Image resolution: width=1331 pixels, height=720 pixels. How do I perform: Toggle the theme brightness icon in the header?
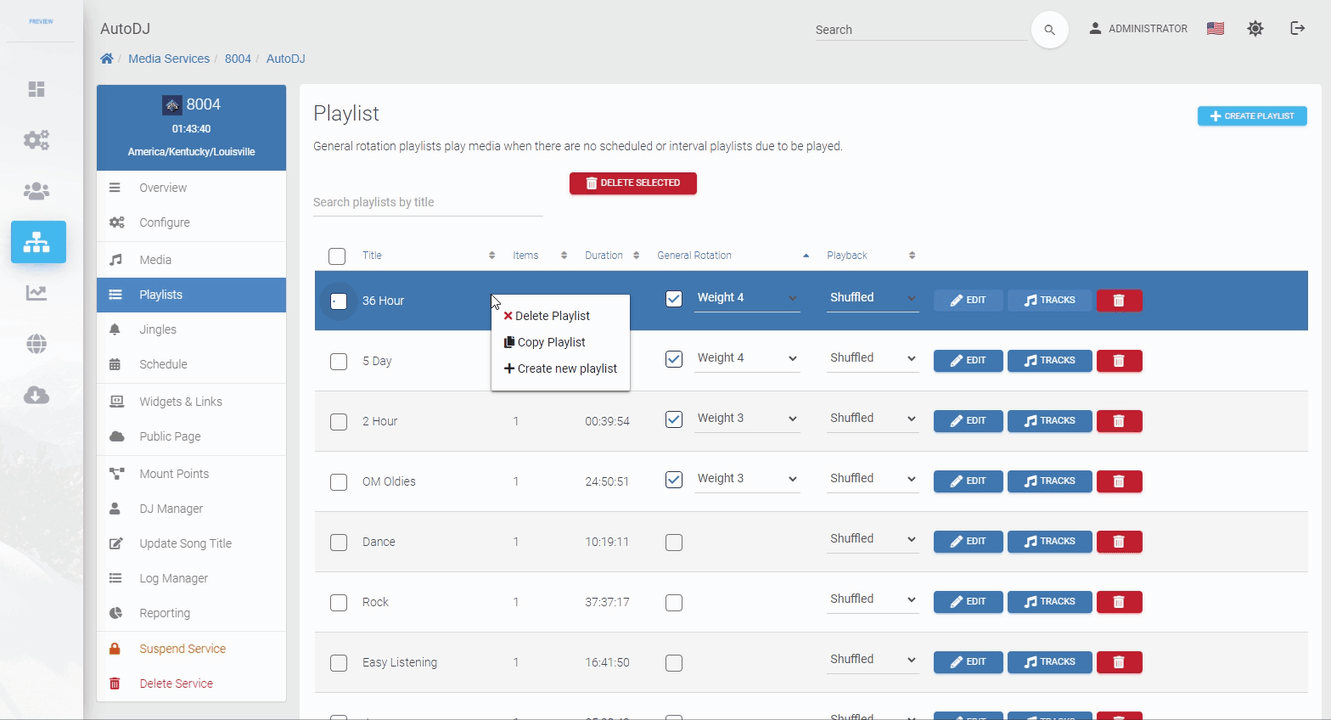(x=1255, y=29)
